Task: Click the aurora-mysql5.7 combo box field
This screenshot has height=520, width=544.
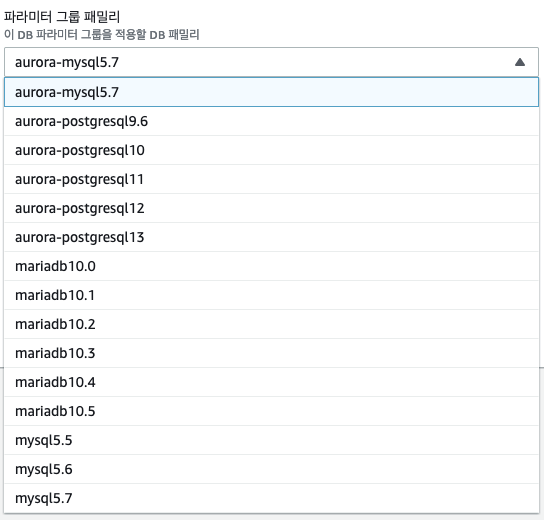Action: click(x=271, y=62)
